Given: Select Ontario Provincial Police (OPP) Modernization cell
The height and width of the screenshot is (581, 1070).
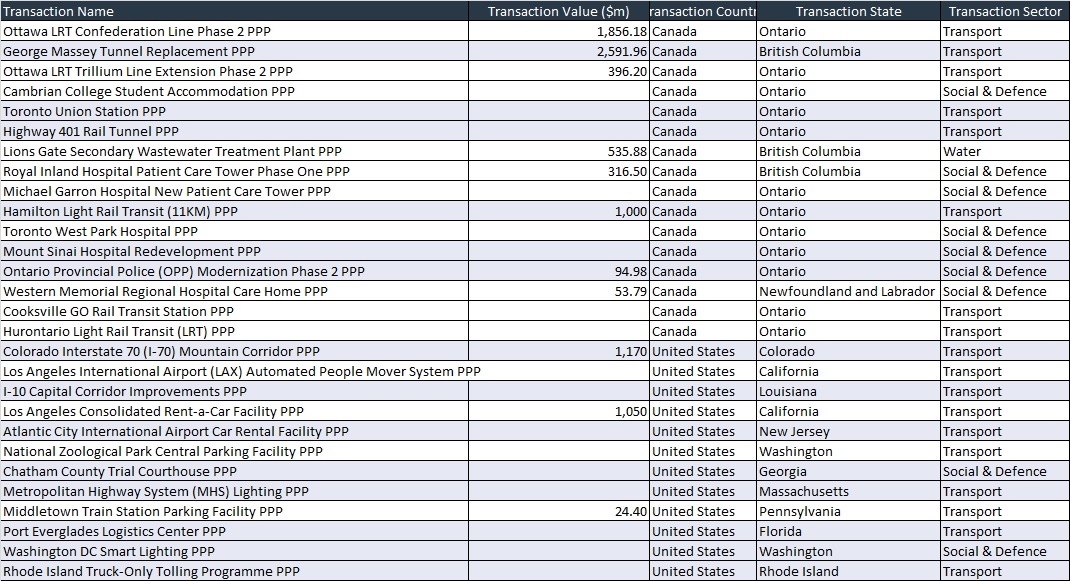Looking at the screenshot, I should (x=234, y=271).
